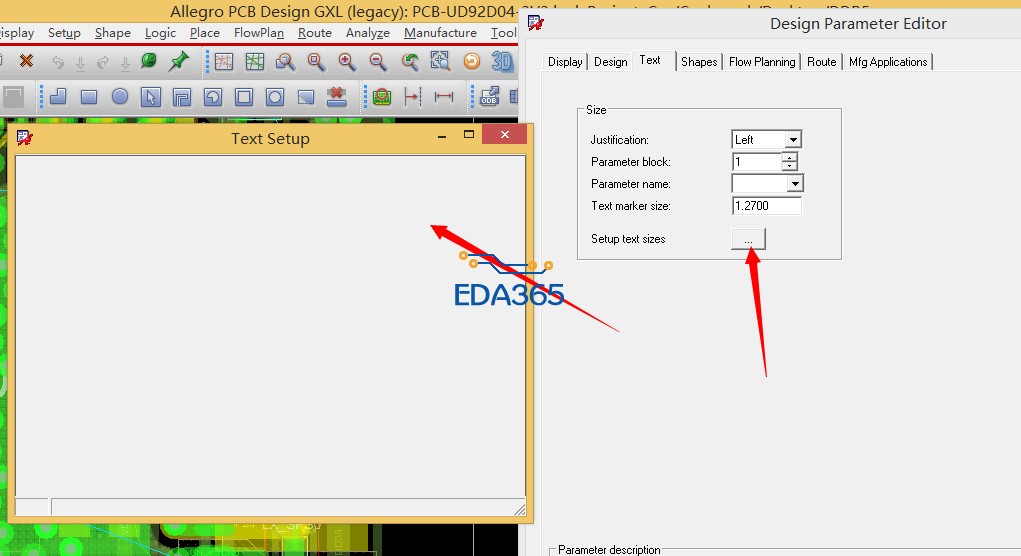This screenshot has width=1021, height=556.
Task: Click the Text marker size field
Action: (766, 206)
